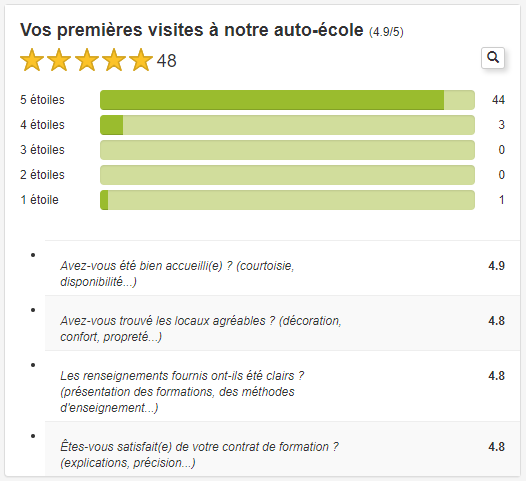The height and width of the screenshot is (481, 526).
Task: Open the 'Avez-vous été bien accueilli(e)' question row
Action: tap(282, 268)
